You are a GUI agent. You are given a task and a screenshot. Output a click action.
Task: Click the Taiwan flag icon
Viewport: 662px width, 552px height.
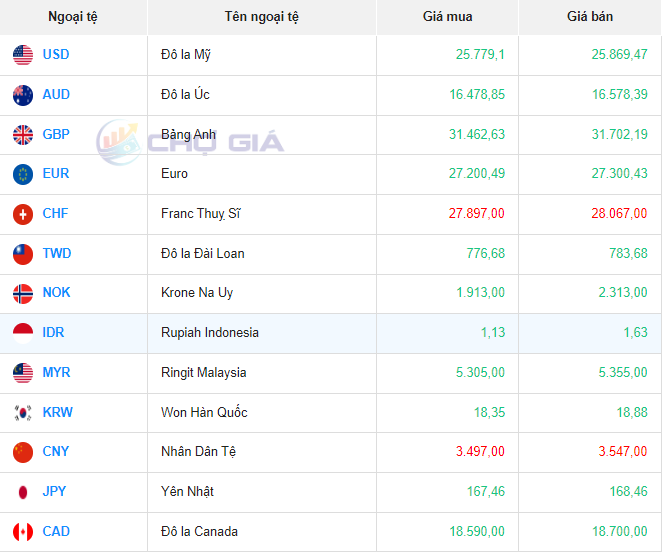(23, 254)
